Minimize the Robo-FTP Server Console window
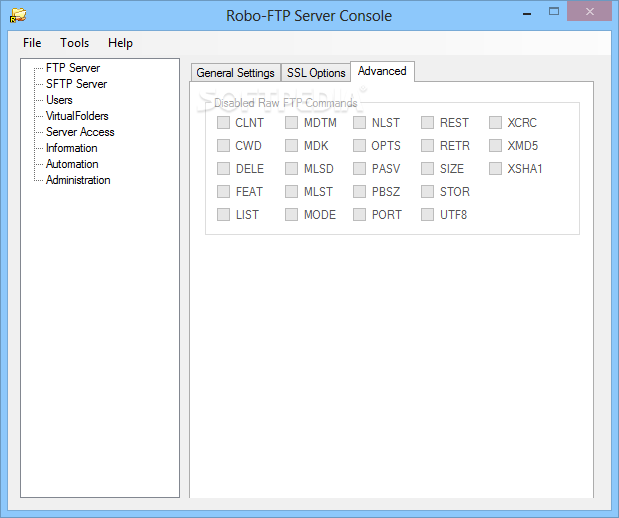Image resolution: width=619 pixels, height=518 pixels. pyautogui.click(x=527, y=13)
